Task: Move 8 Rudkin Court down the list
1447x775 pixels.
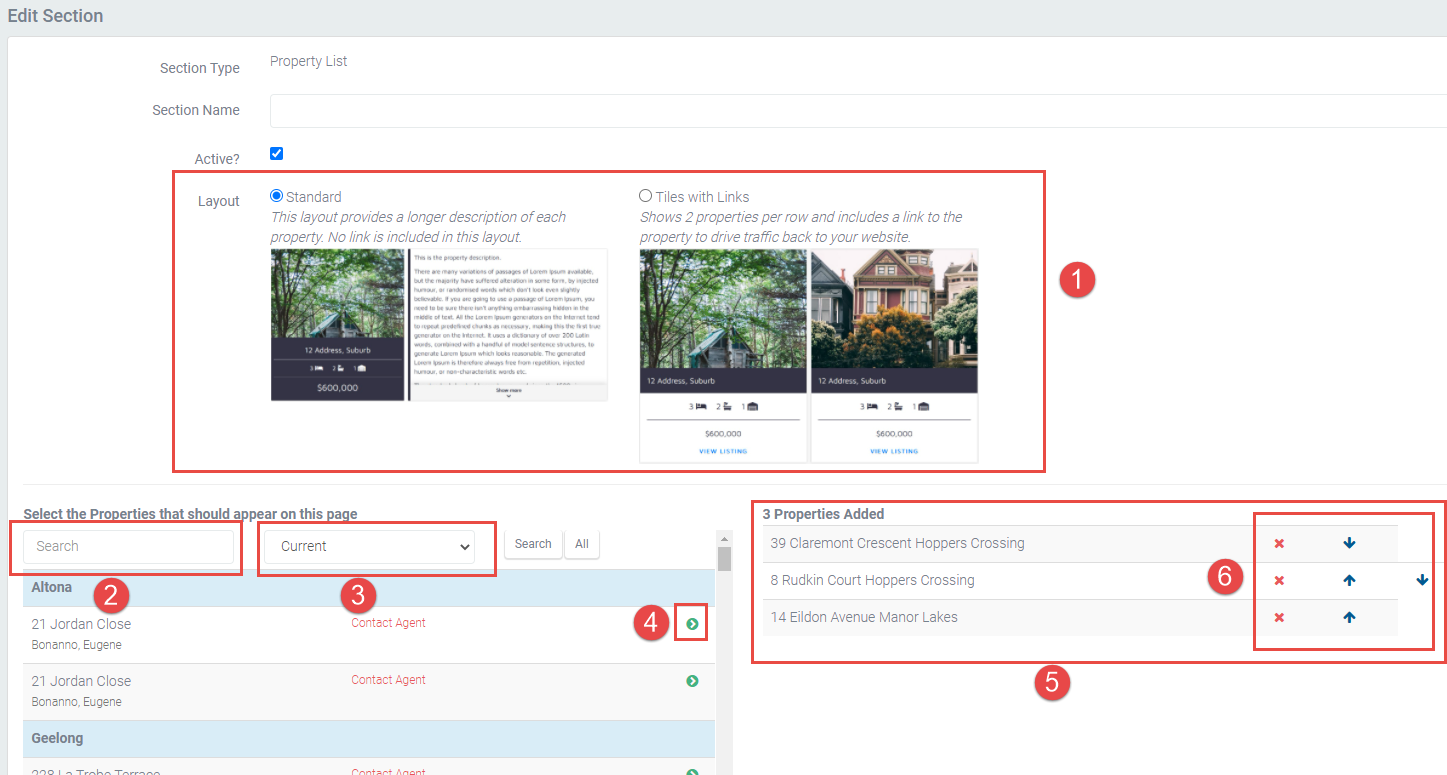Action: tap(1422, 581)
